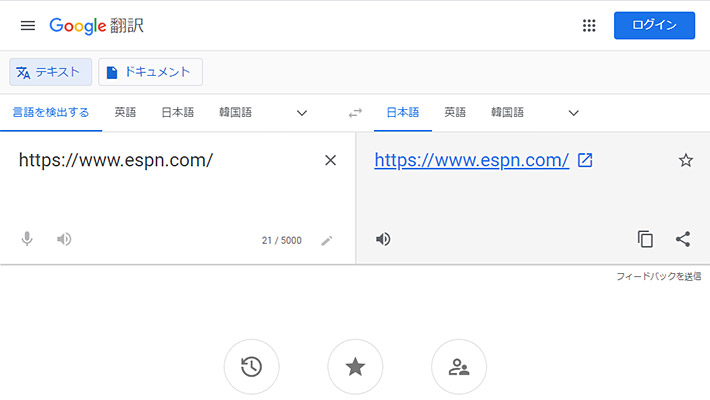Share the translation
The image size is (710, 400).
pyautogui.click(x=683, y=239)
